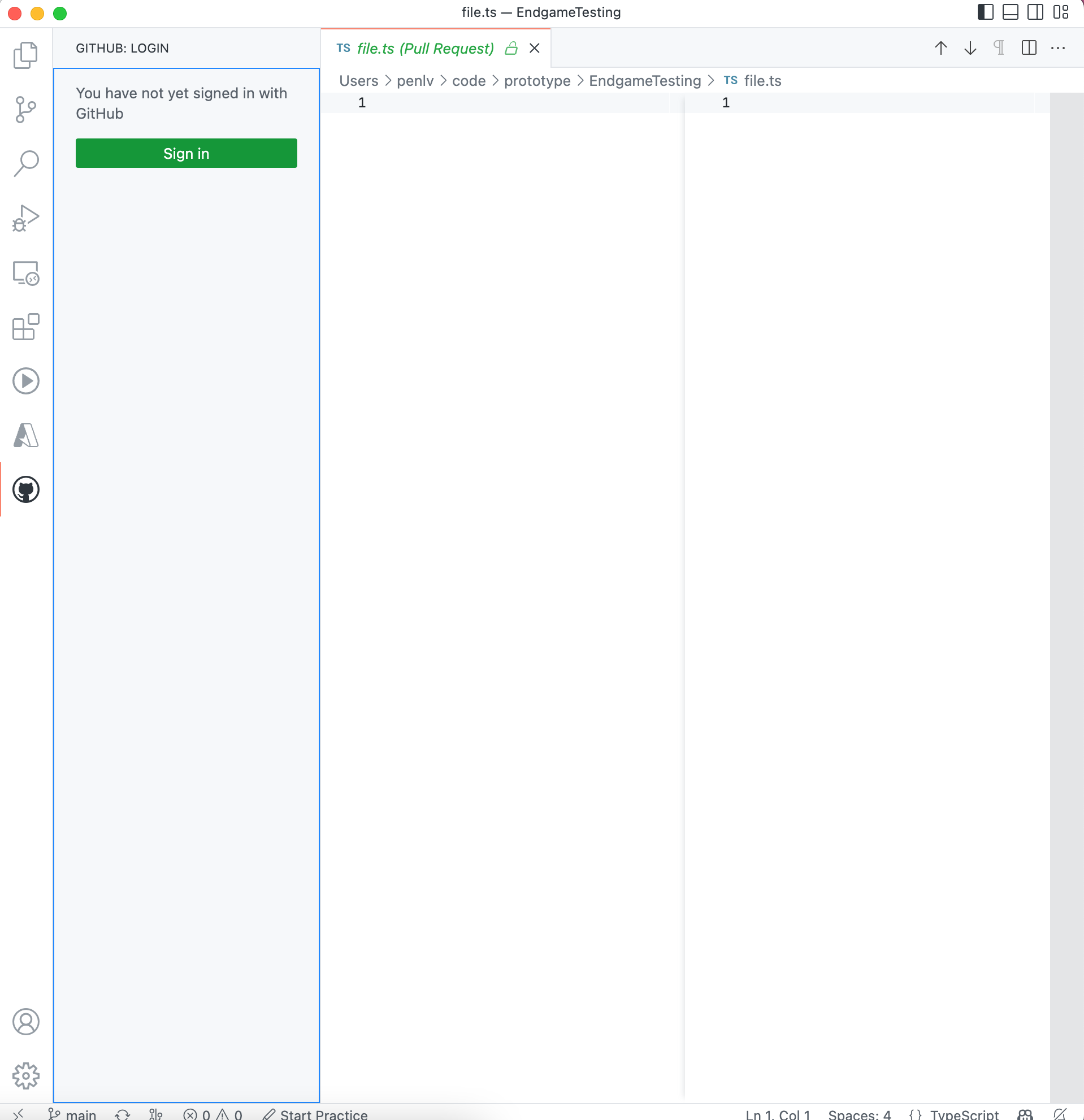Open the GitHub Pull Requests view
Screen dimensions: 1084x1120
click(x=25, y=490)
